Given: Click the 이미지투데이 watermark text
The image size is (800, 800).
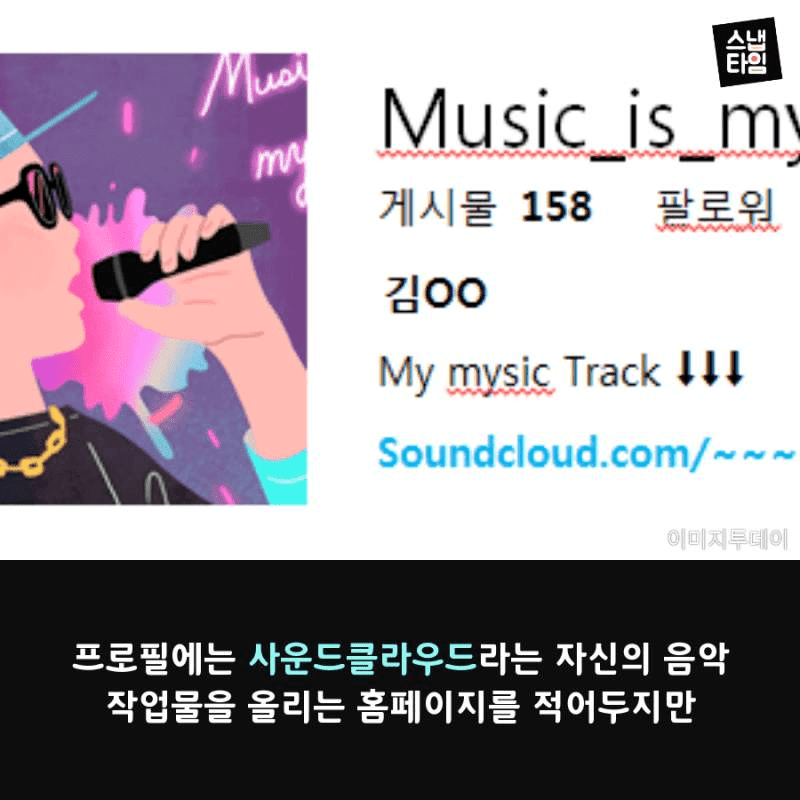Looking at the screenshot, I should [727, 539].
